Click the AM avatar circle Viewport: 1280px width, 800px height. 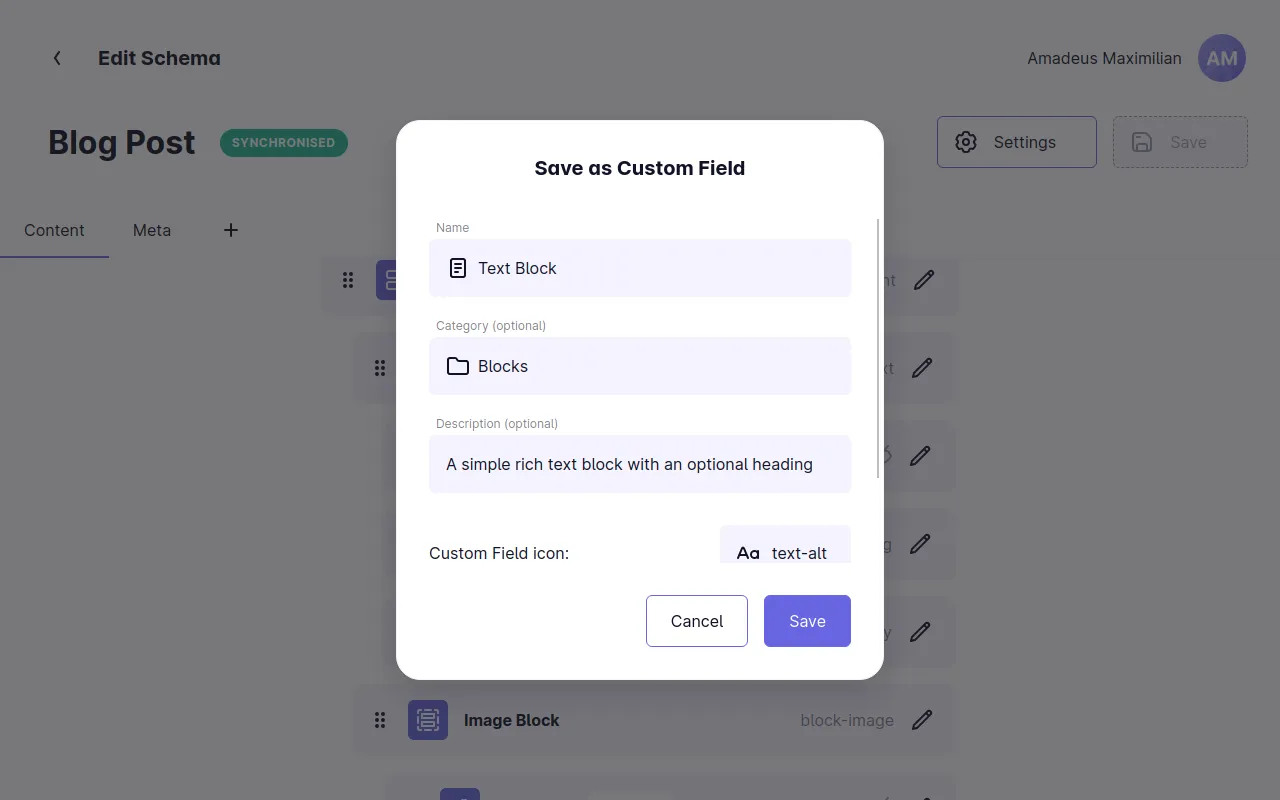(1221, 58)
